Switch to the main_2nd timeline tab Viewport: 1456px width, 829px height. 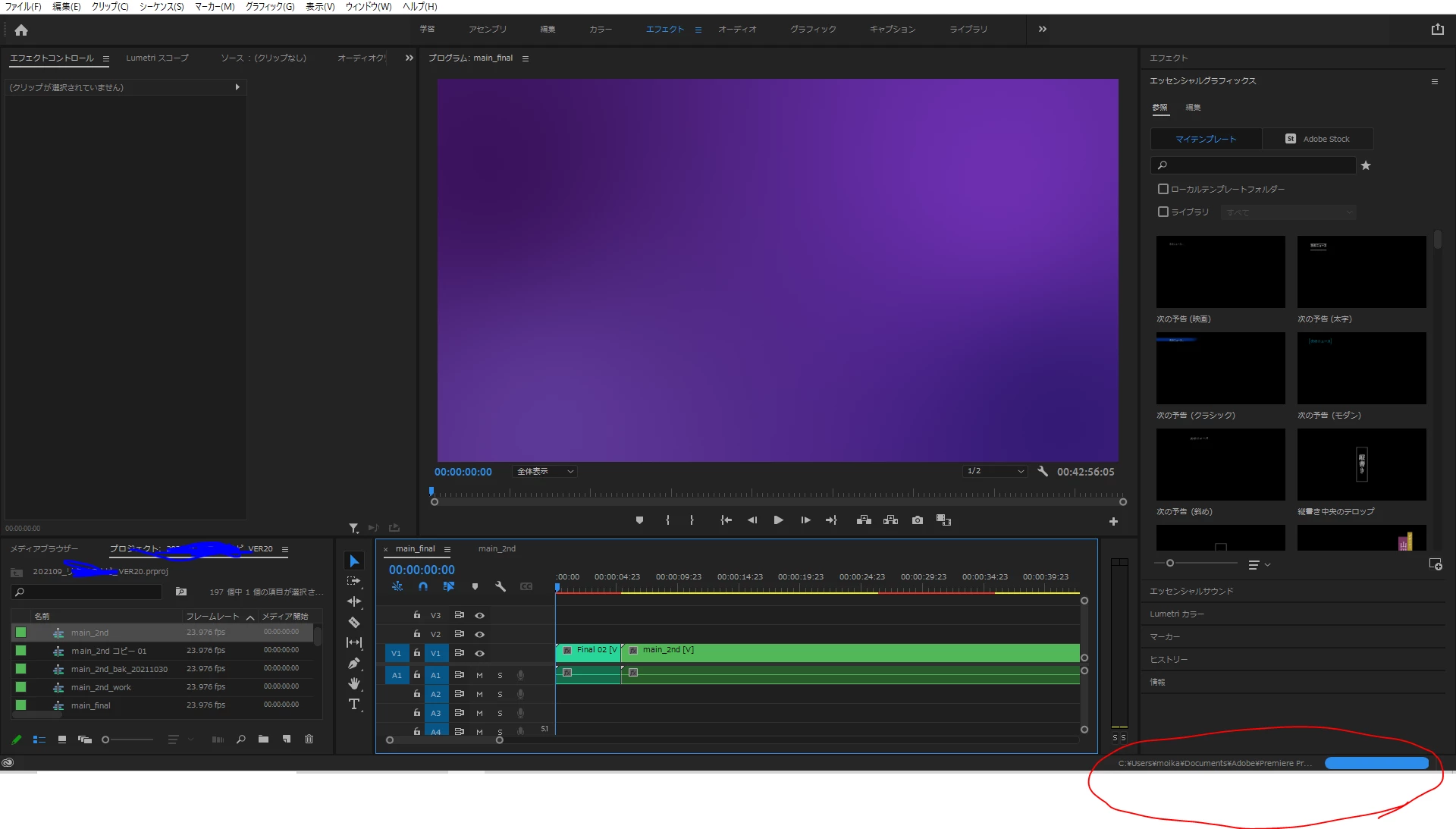(x=497, y=549)
